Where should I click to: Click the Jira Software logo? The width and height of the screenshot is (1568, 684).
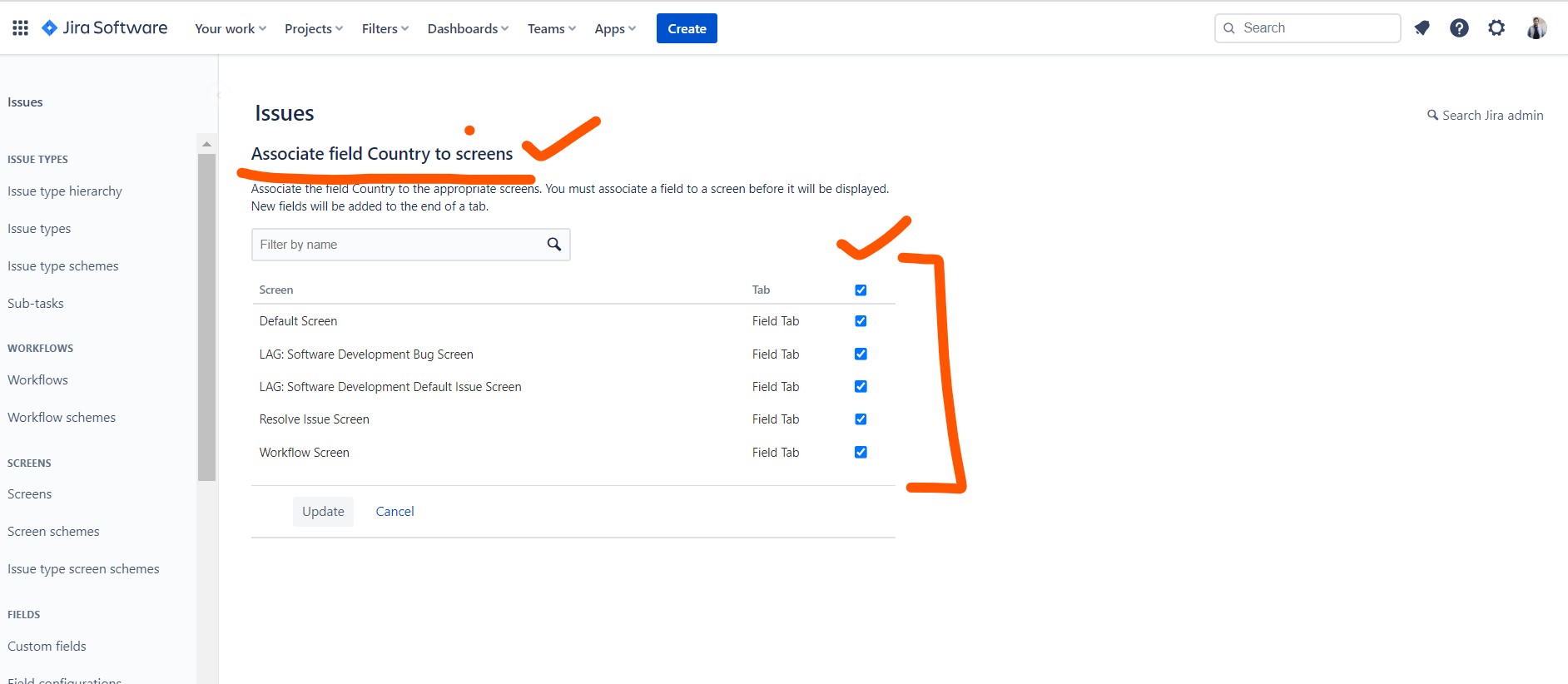105,28
